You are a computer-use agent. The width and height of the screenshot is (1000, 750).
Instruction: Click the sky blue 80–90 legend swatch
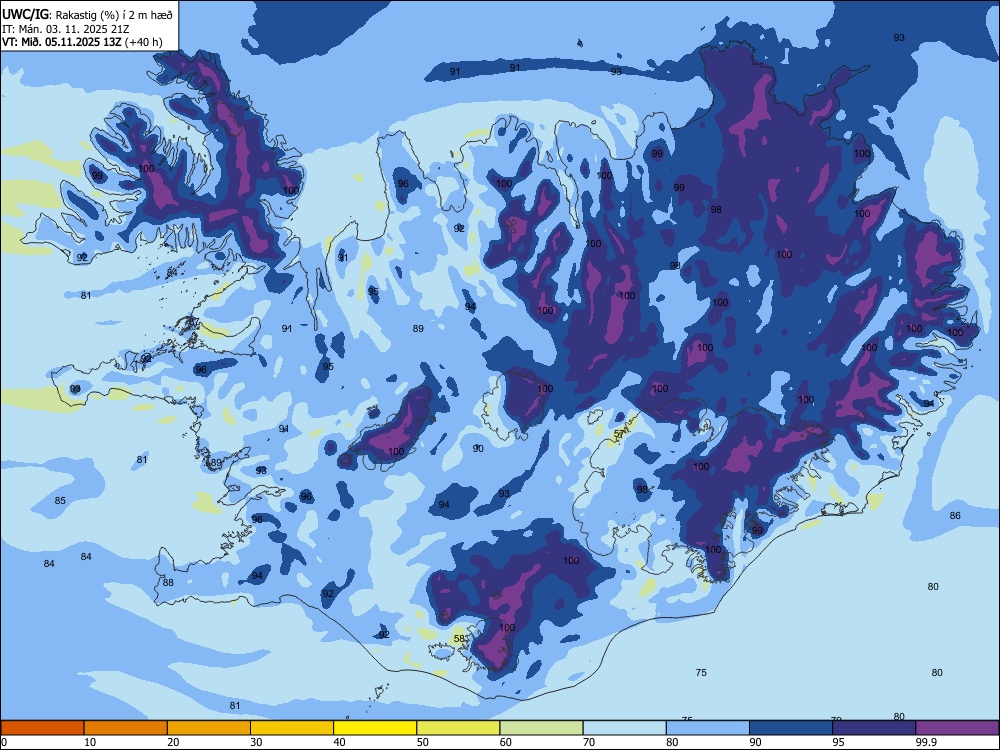click(x=708, y=728)
